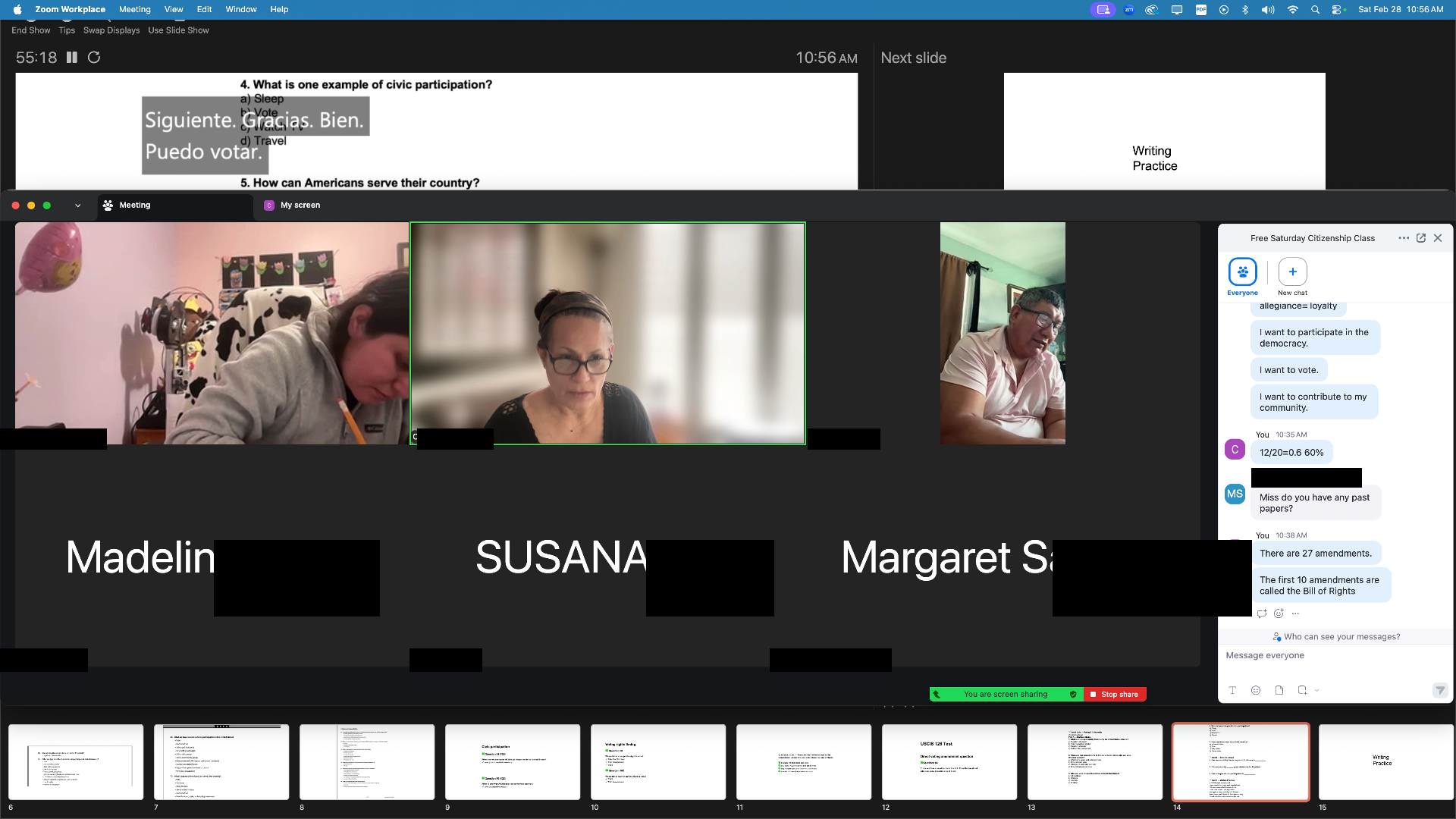
Task: Open Control Center in menu bar
Action: [1338, 10]
